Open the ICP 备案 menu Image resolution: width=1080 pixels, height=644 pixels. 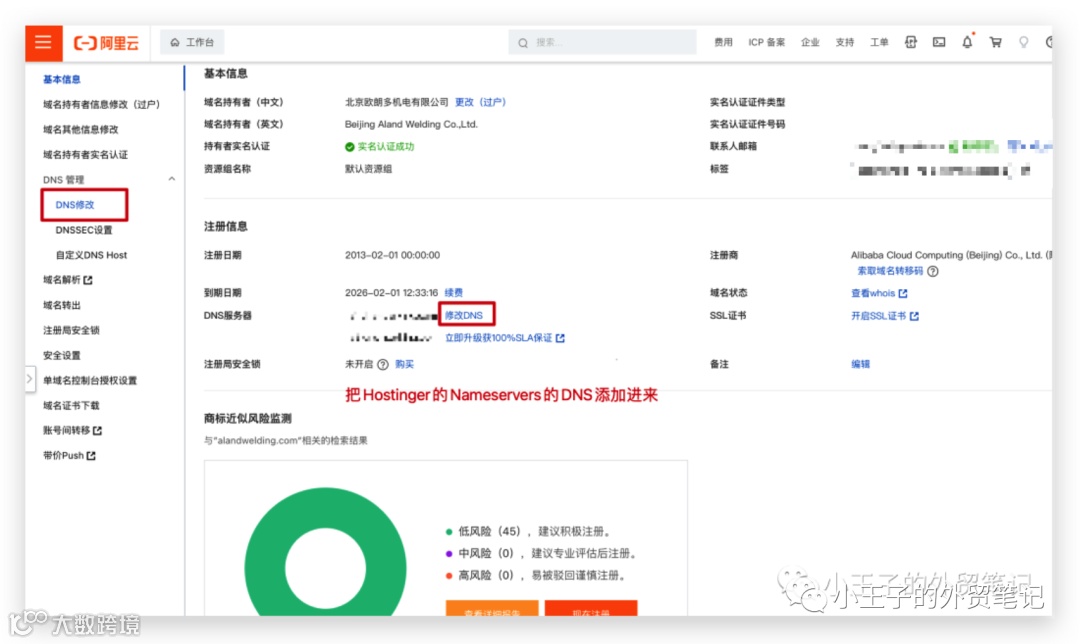(x=767, y=42)
